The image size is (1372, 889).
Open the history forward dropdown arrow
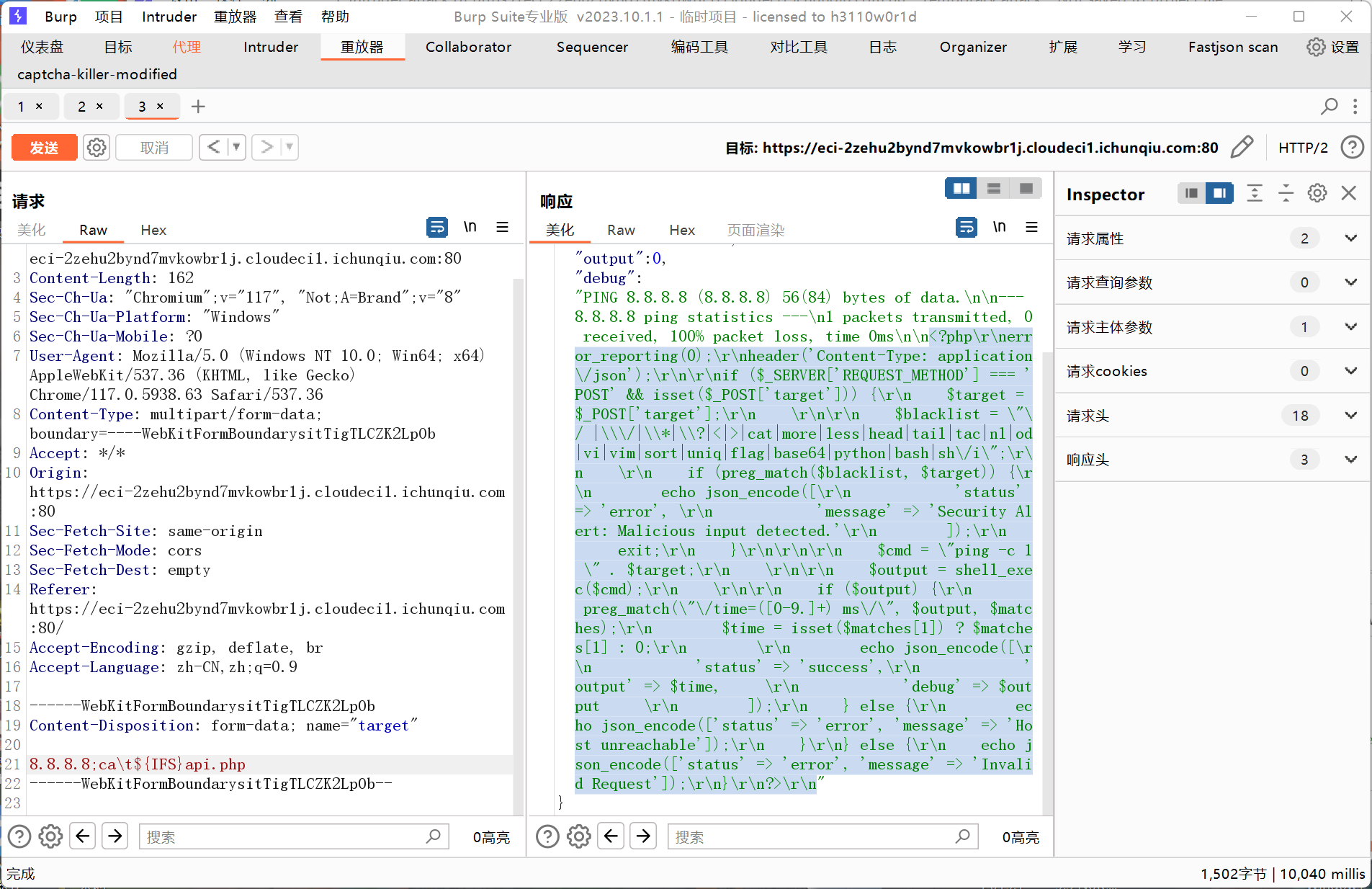click(290, 148)
